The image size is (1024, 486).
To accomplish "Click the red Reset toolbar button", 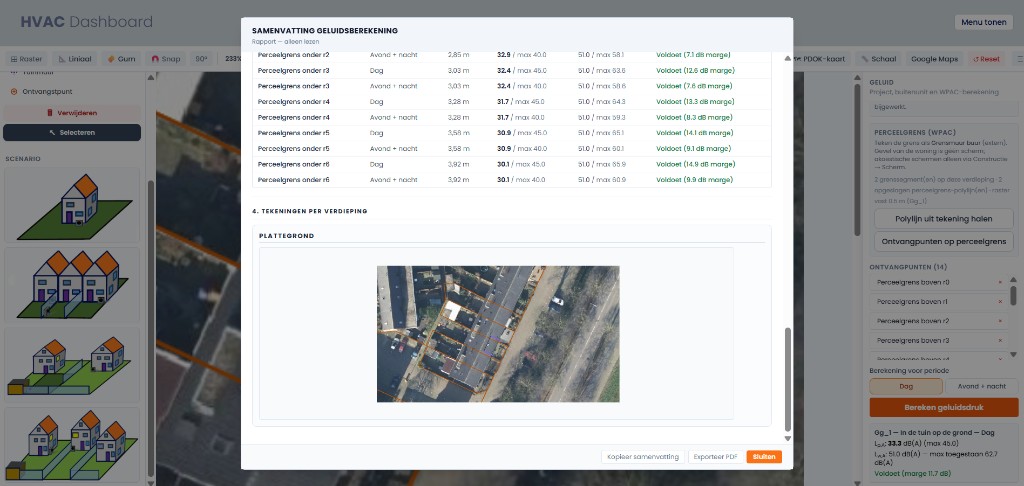I will coord(986,59).
